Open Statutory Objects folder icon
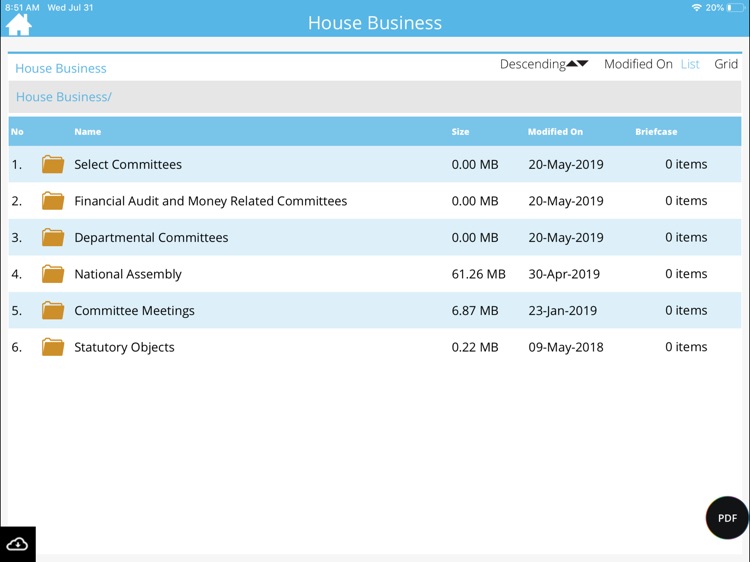Image resolution: width=750 pixels, height=562 pixels. (53, 347)
